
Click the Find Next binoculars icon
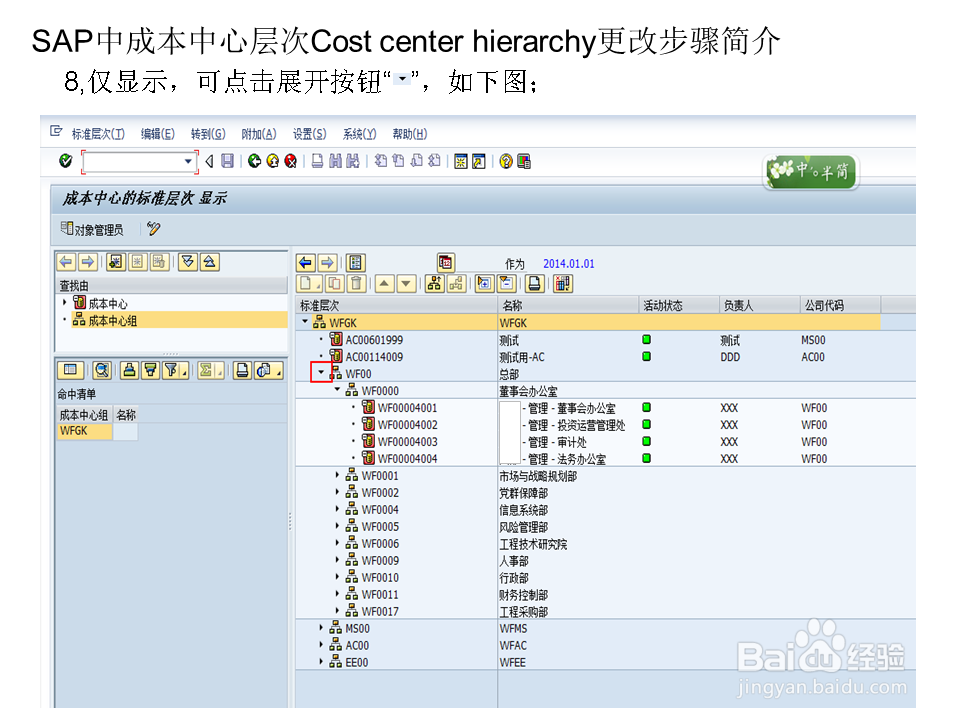[353, 161]
